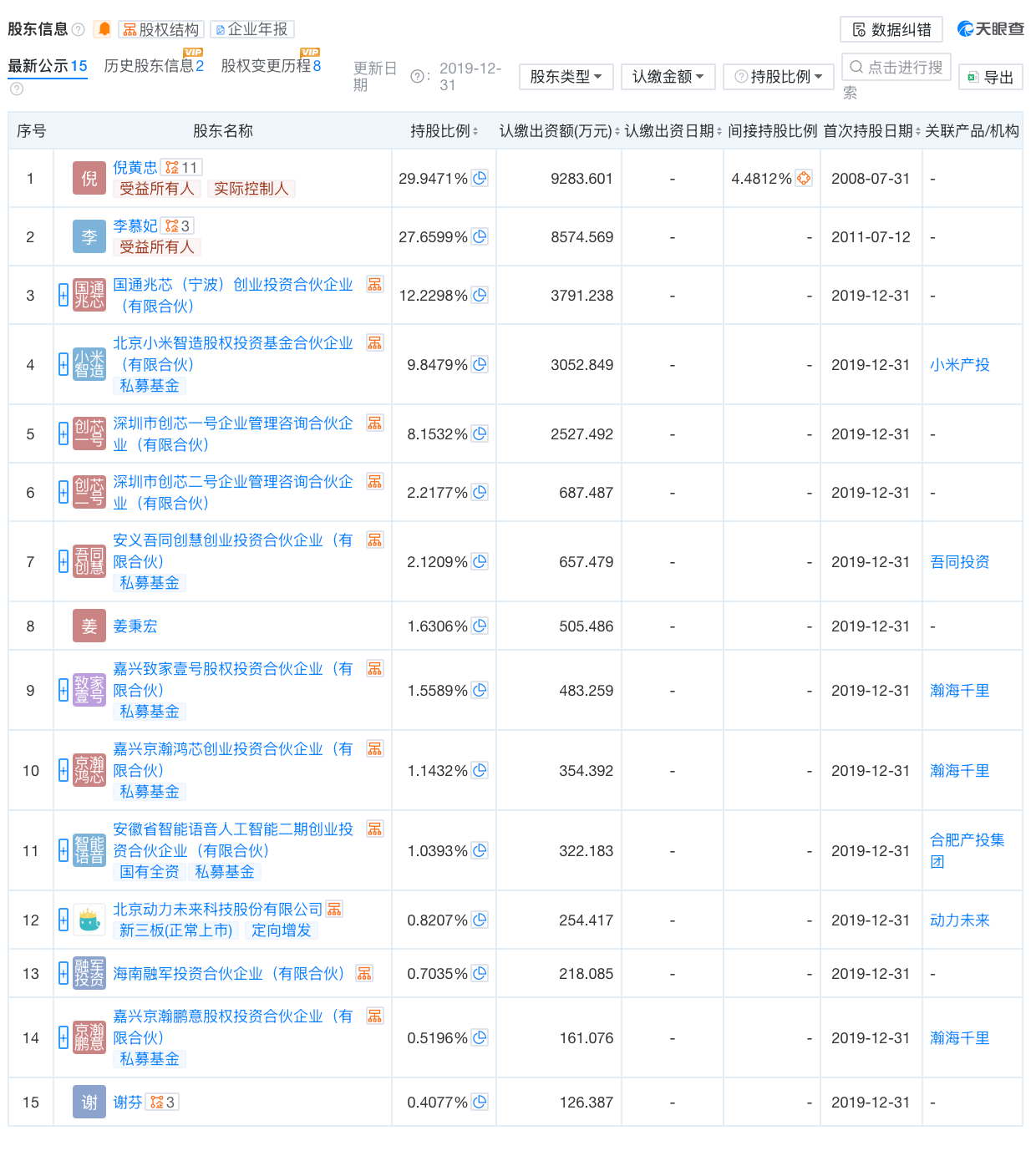The image size is (1036, 1166).
Task: Open equity structure icon for 国通兆芯 row
Action: pyautogui.click(x=375, y=285)
